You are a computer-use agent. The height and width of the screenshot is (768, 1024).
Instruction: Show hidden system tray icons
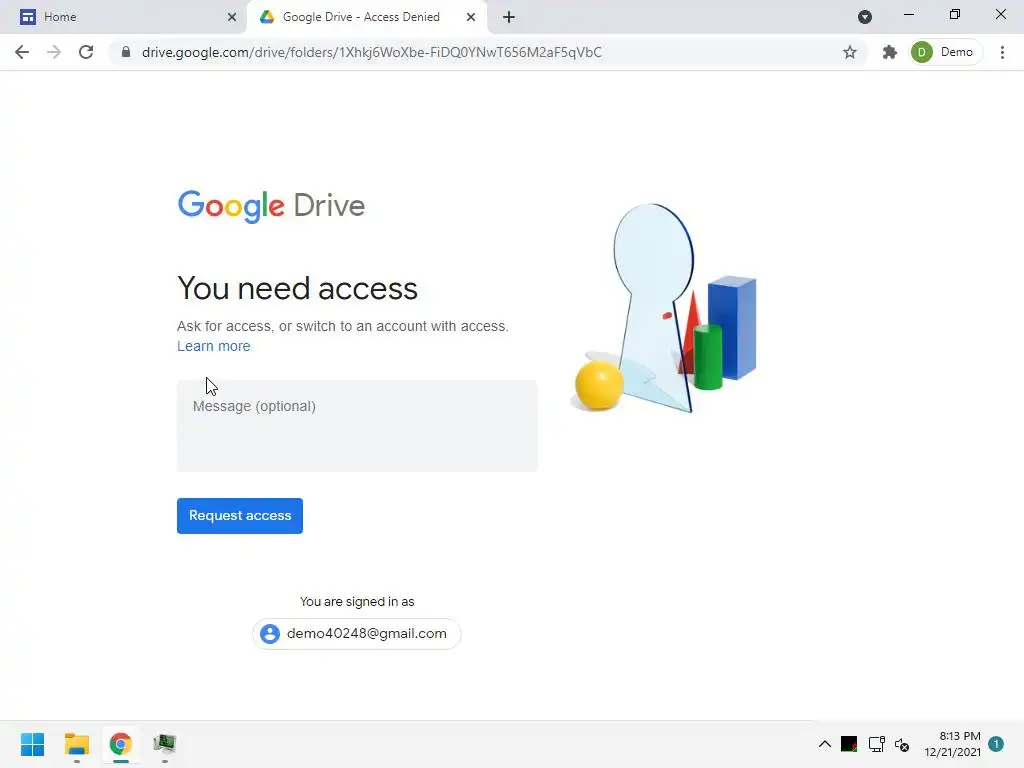825,744
